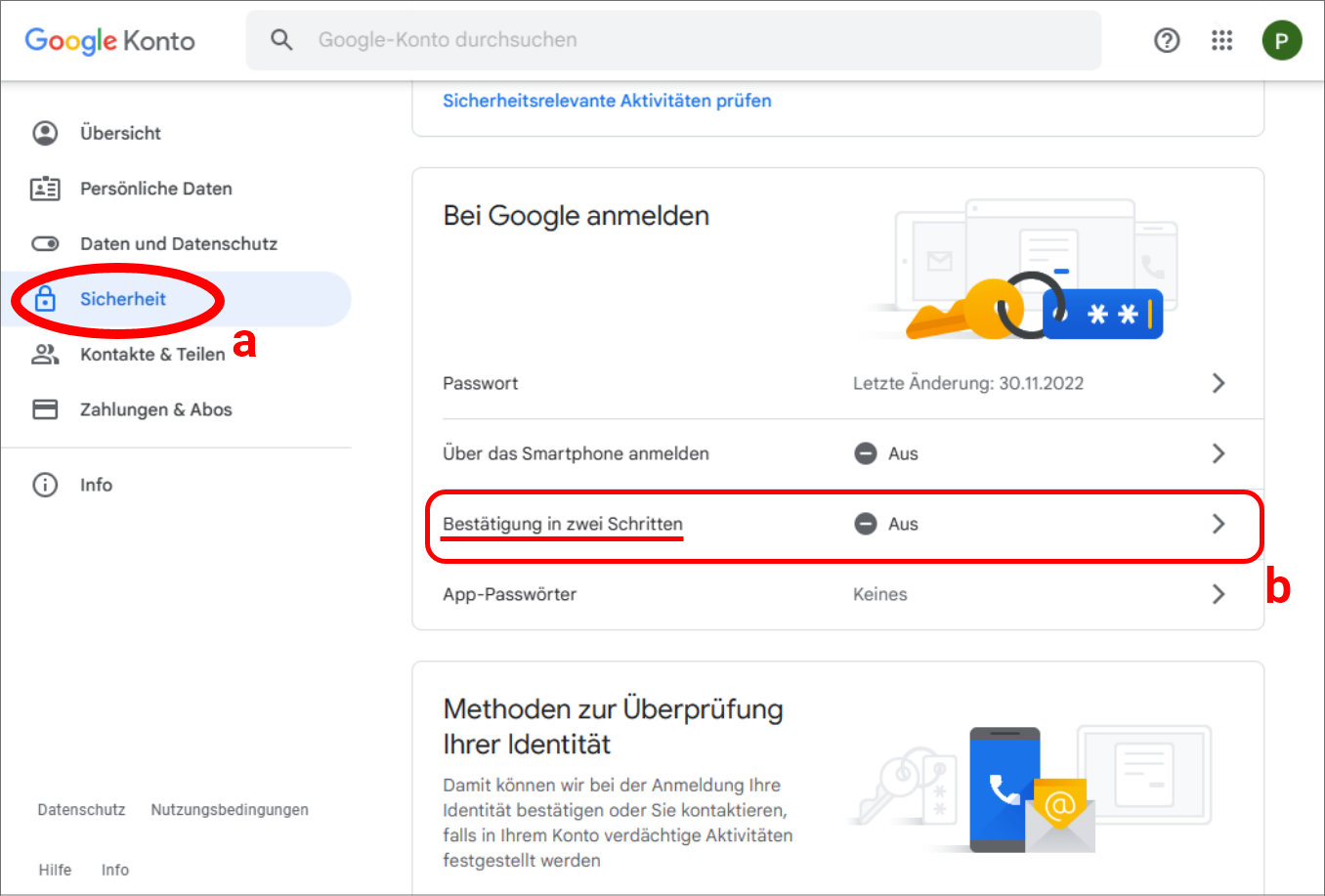
Task: Click the Sicherheit lock icon
Action: coord(45,299)
